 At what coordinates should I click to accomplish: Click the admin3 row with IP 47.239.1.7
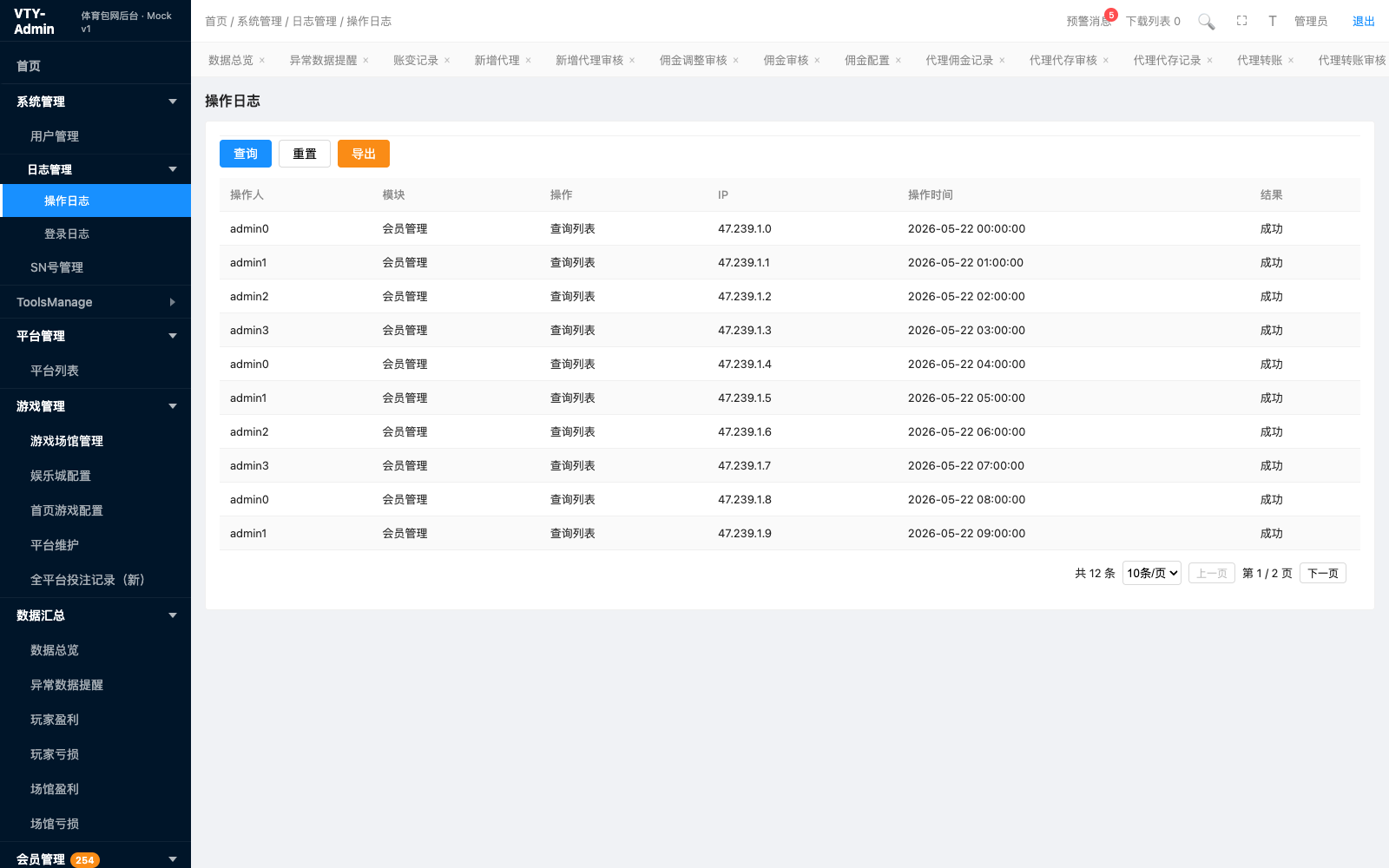(790, 466)
